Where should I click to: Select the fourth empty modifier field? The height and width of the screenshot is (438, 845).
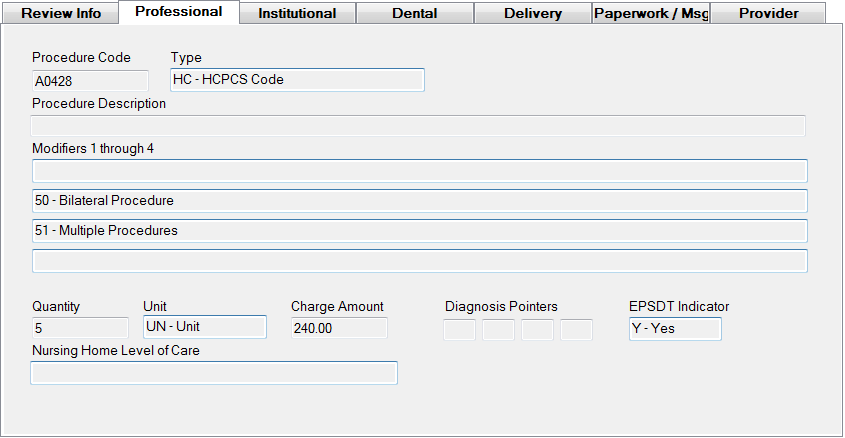419,261
